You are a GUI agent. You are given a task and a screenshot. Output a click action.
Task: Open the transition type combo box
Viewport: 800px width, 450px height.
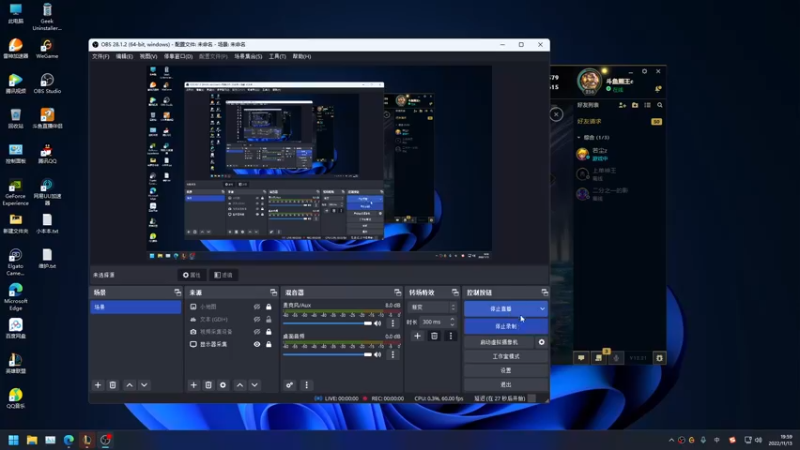tap(432, 307)
